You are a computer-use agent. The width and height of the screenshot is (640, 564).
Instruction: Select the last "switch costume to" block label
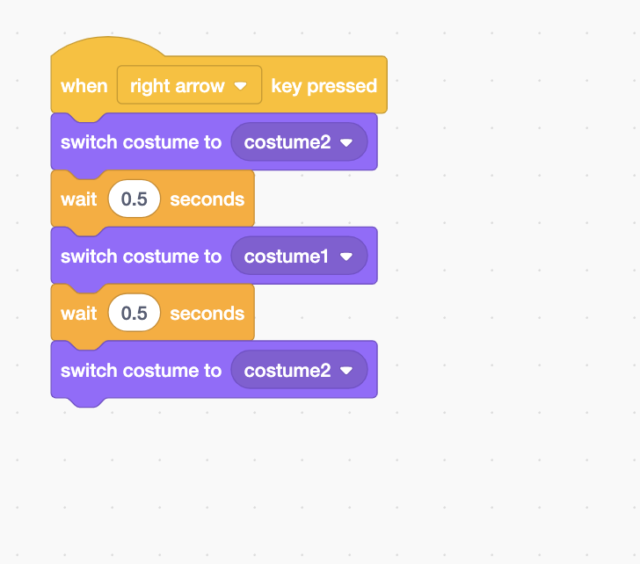[x=141, y=370]
